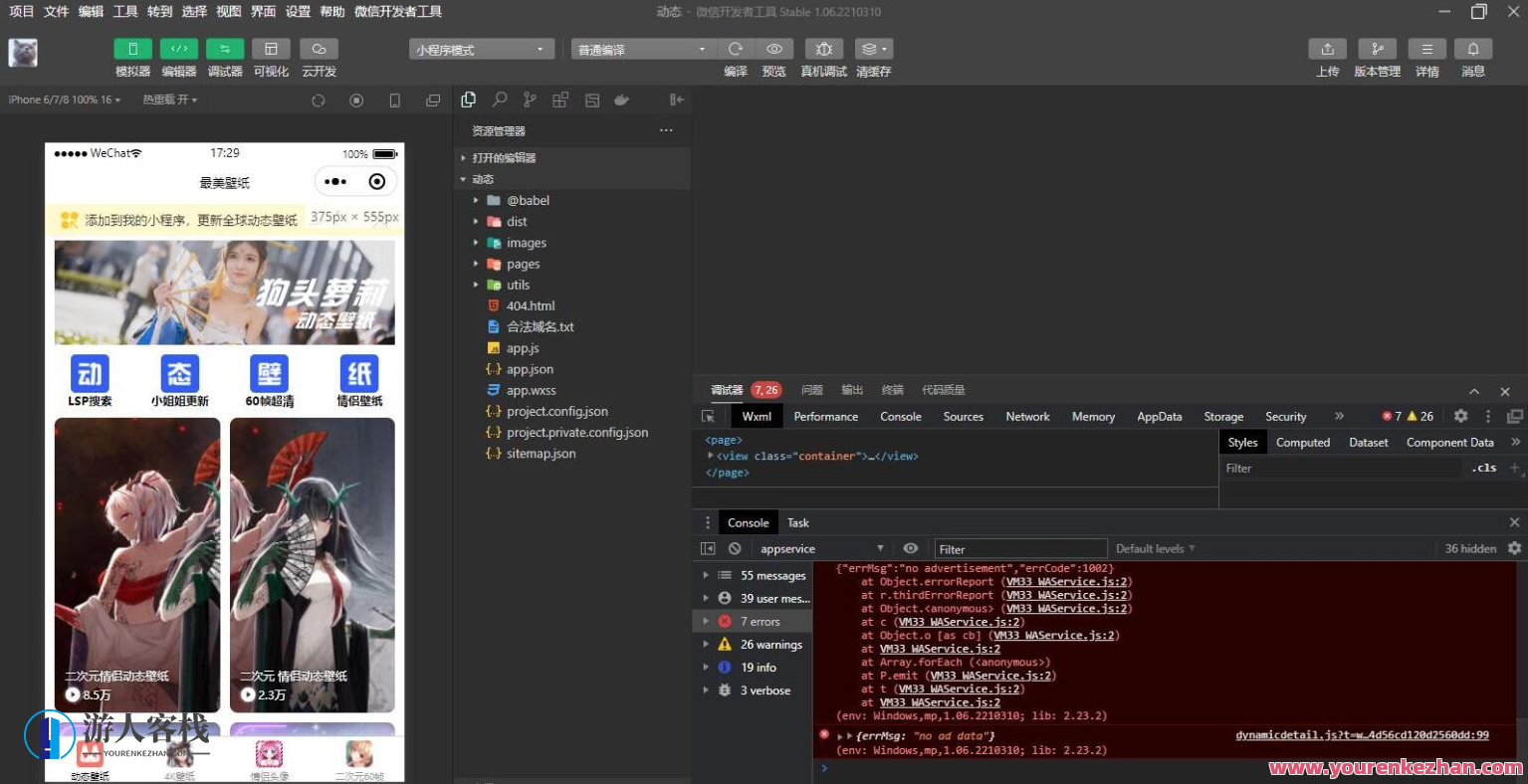Open the 狗头萝莉 banner image in the simulator
Image resolution: width=1528 pixels, height=784 pixels.
pyautogui.click(x=225, y=293)
